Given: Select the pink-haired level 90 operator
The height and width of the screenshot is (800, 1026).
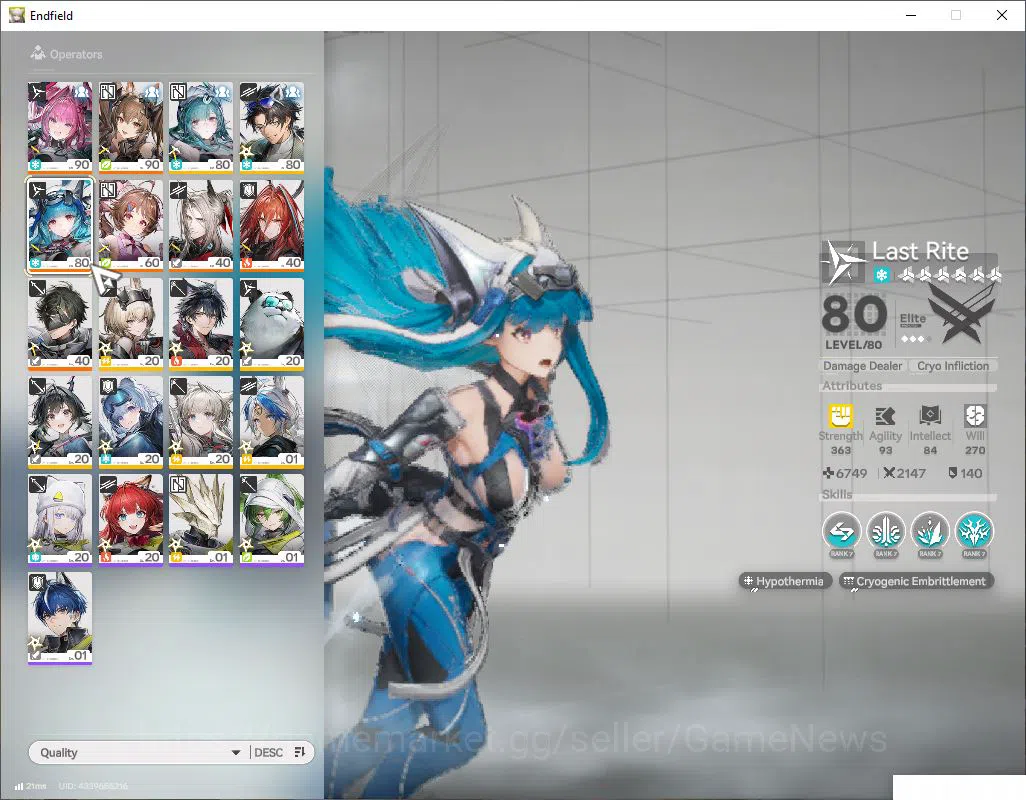Looking at the screenshot, I should 60,128.
